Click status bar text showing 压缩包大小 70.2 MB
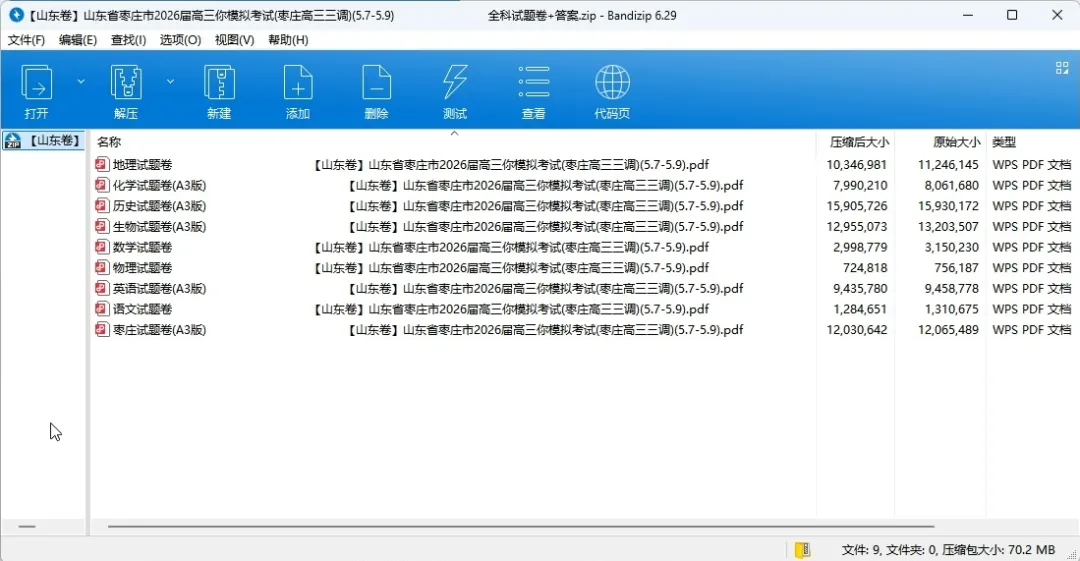 998,549
